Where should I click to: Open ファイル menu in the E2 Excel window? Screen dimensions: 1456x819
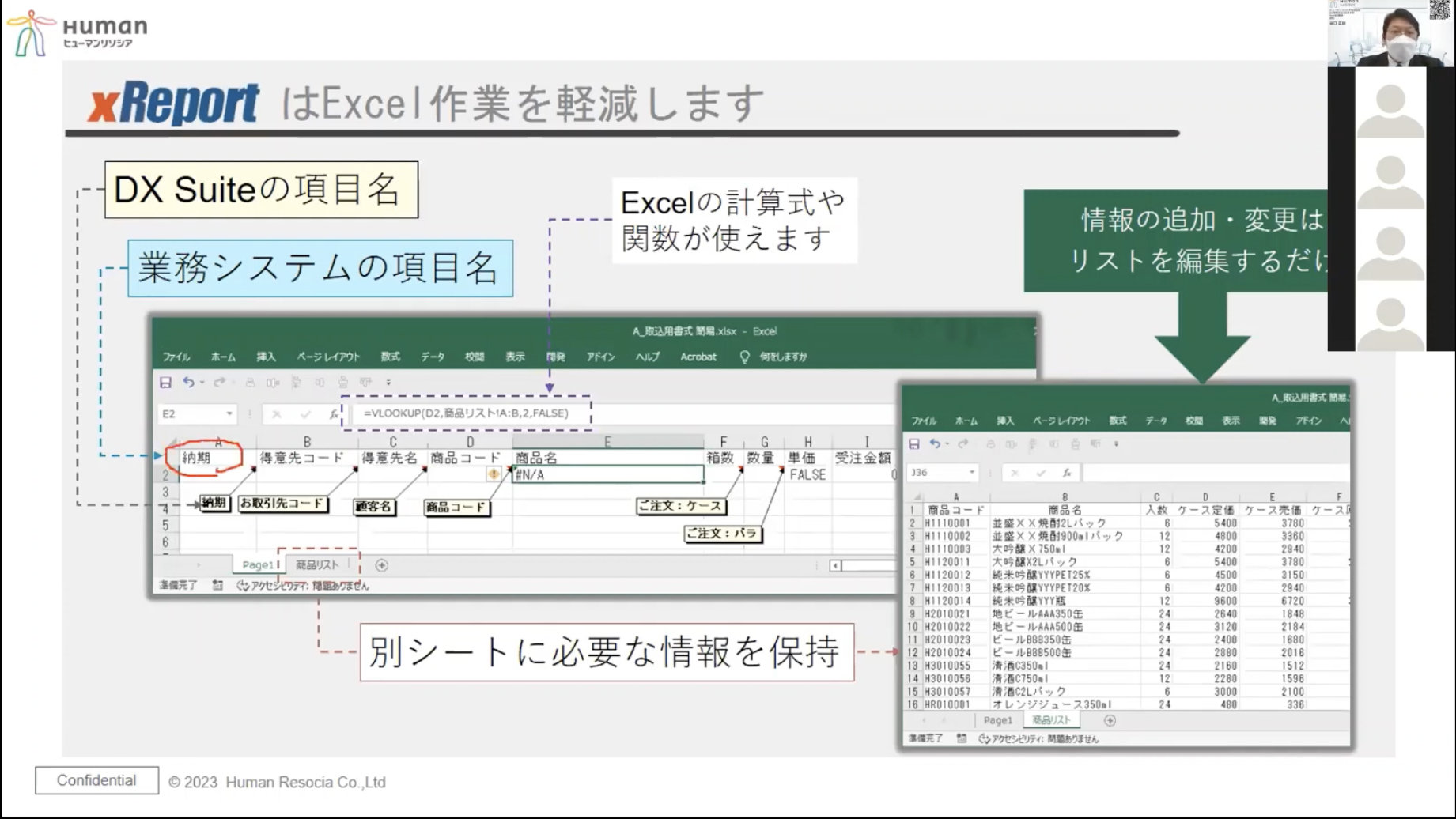point(176,357)
